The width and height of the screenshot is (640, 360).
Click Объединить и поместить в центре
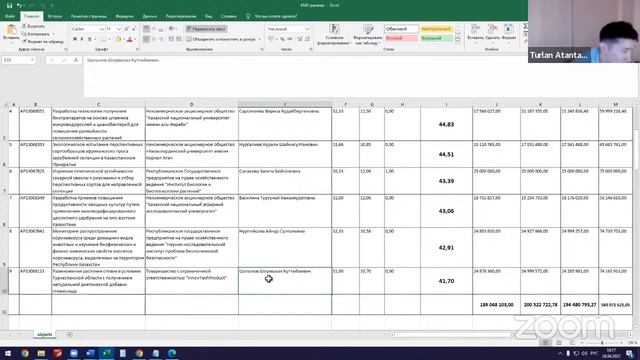[x=223, y=39]
